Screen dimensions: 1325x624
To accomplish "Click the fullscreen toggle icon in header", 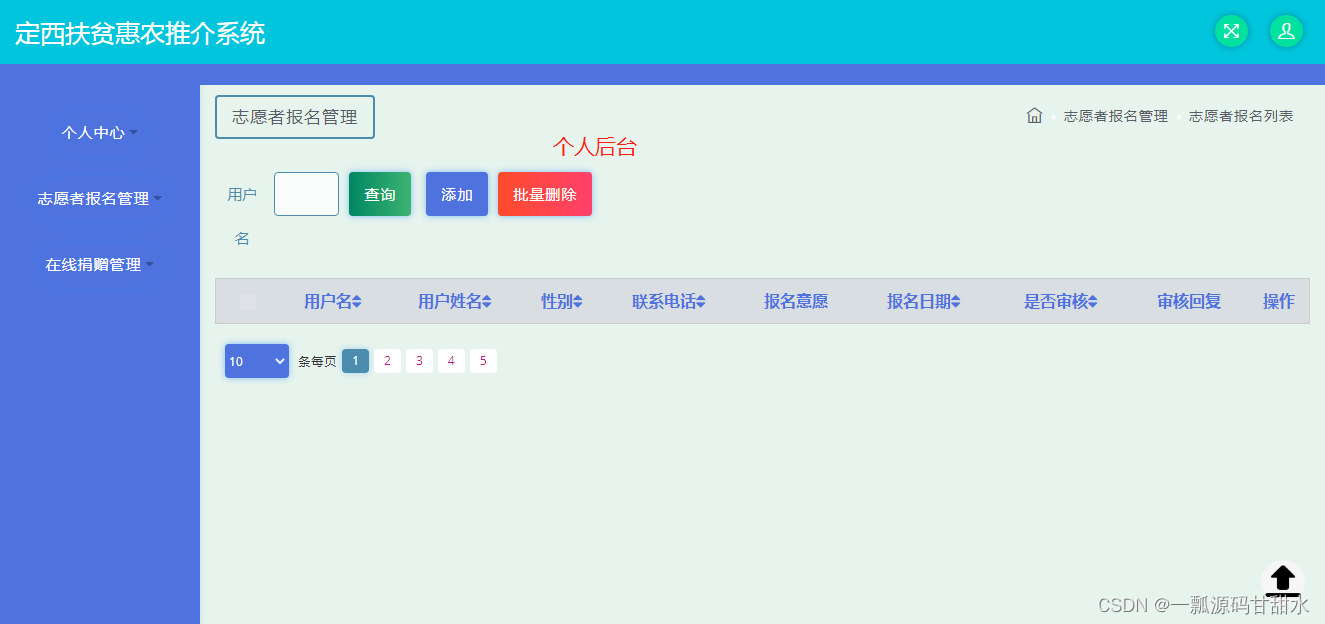I will point(1231,30).
